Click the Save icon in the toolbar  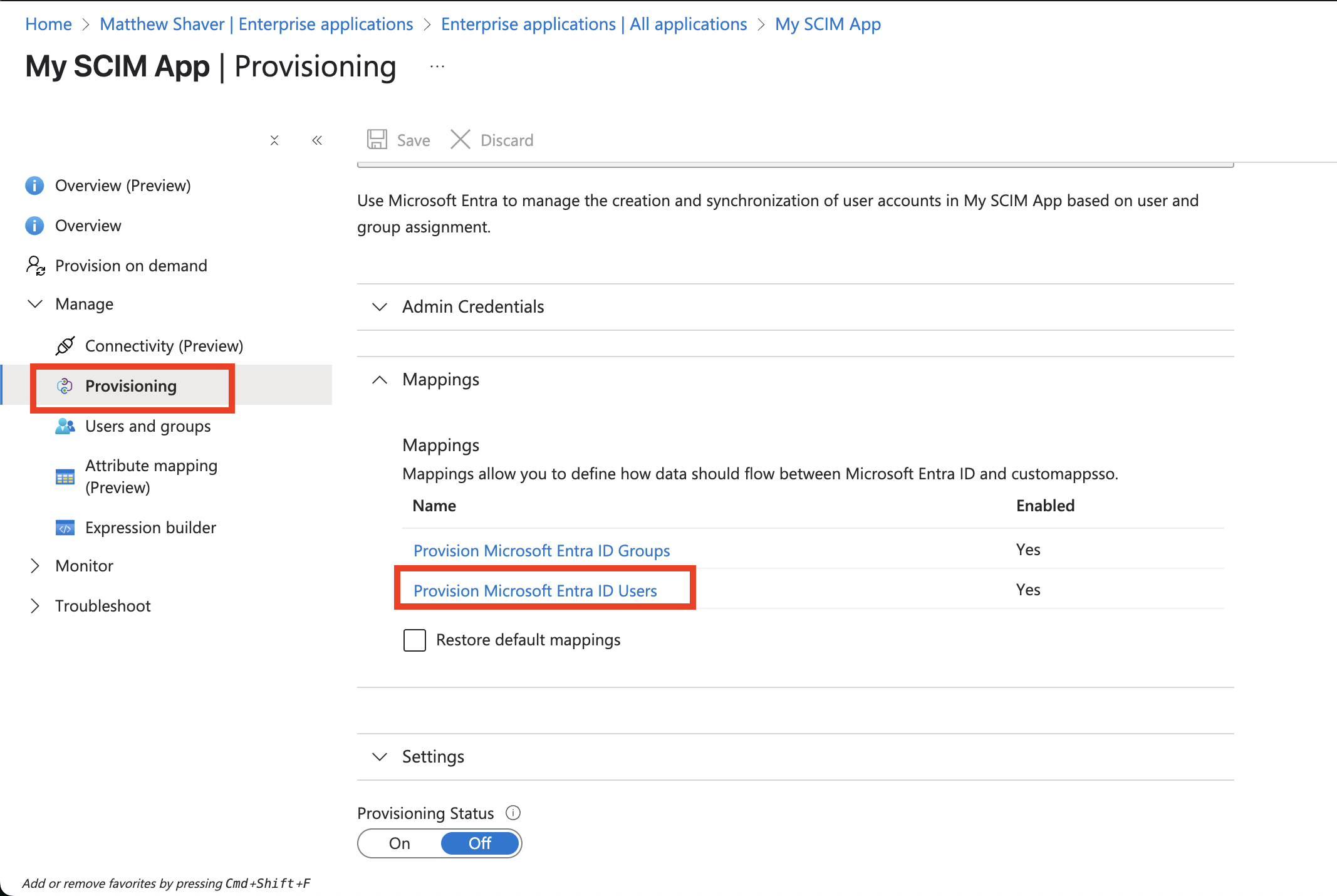[377, 139]
